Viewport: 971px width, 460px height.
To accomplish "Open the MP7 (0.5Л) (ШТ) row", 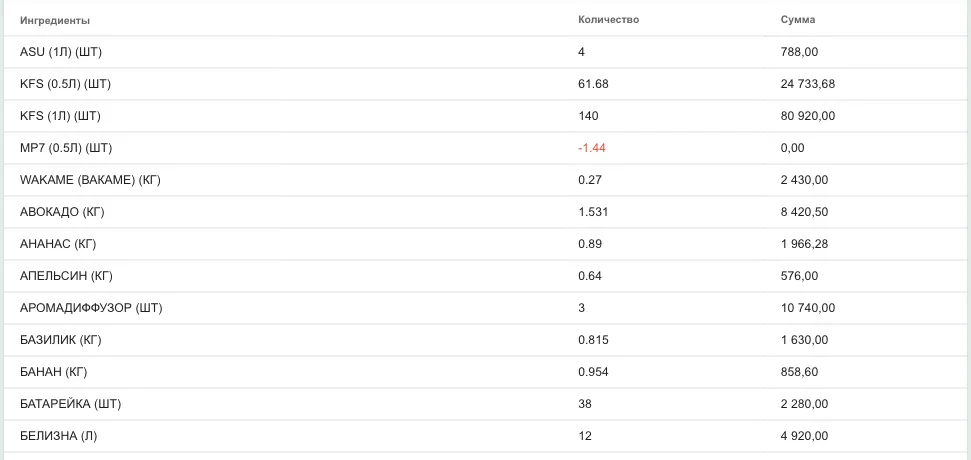I will click(x=486, y=148).
